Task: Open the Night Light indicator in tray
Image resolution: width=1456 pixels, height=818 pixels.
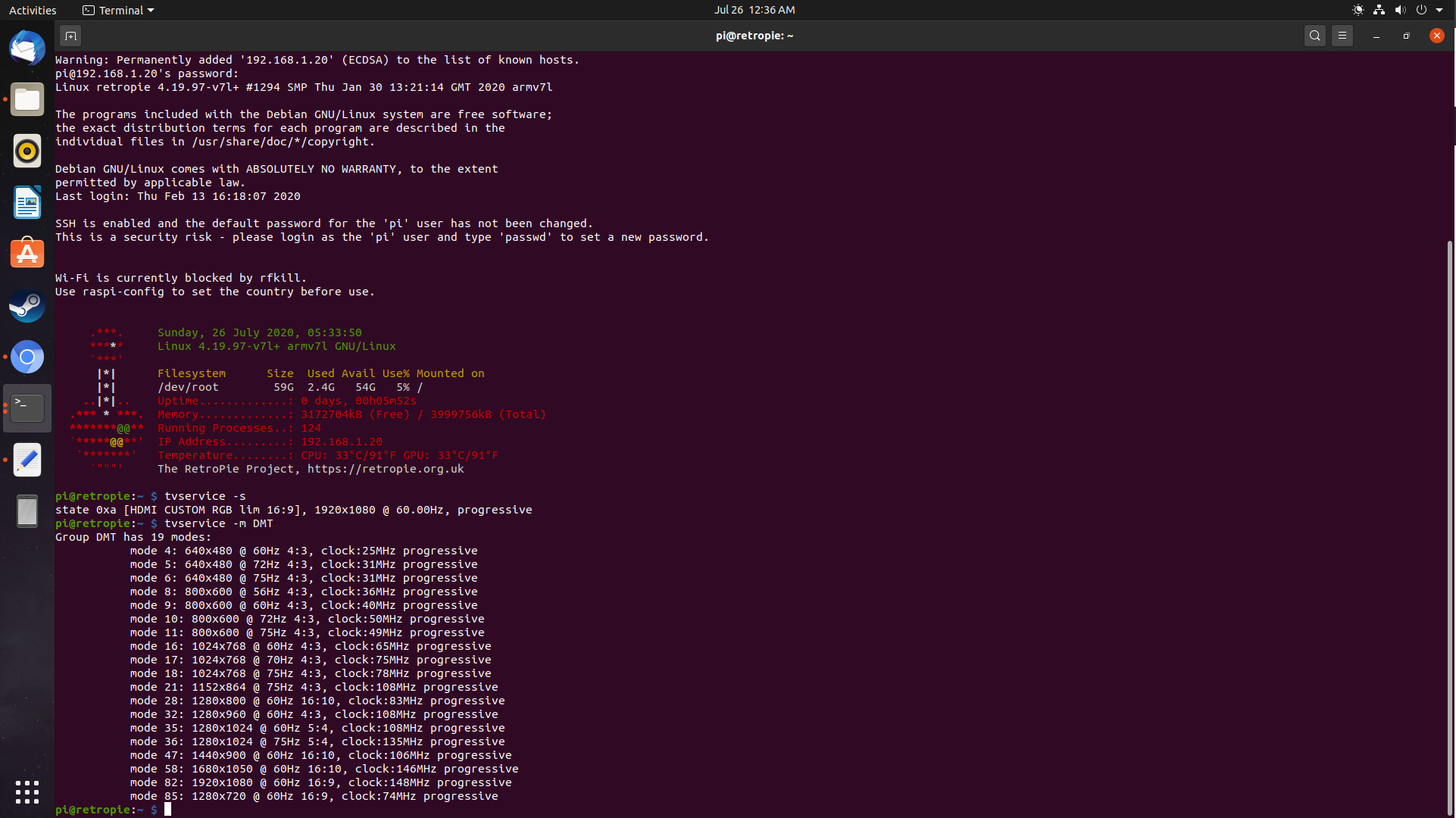Action: tap(1358, 10)
